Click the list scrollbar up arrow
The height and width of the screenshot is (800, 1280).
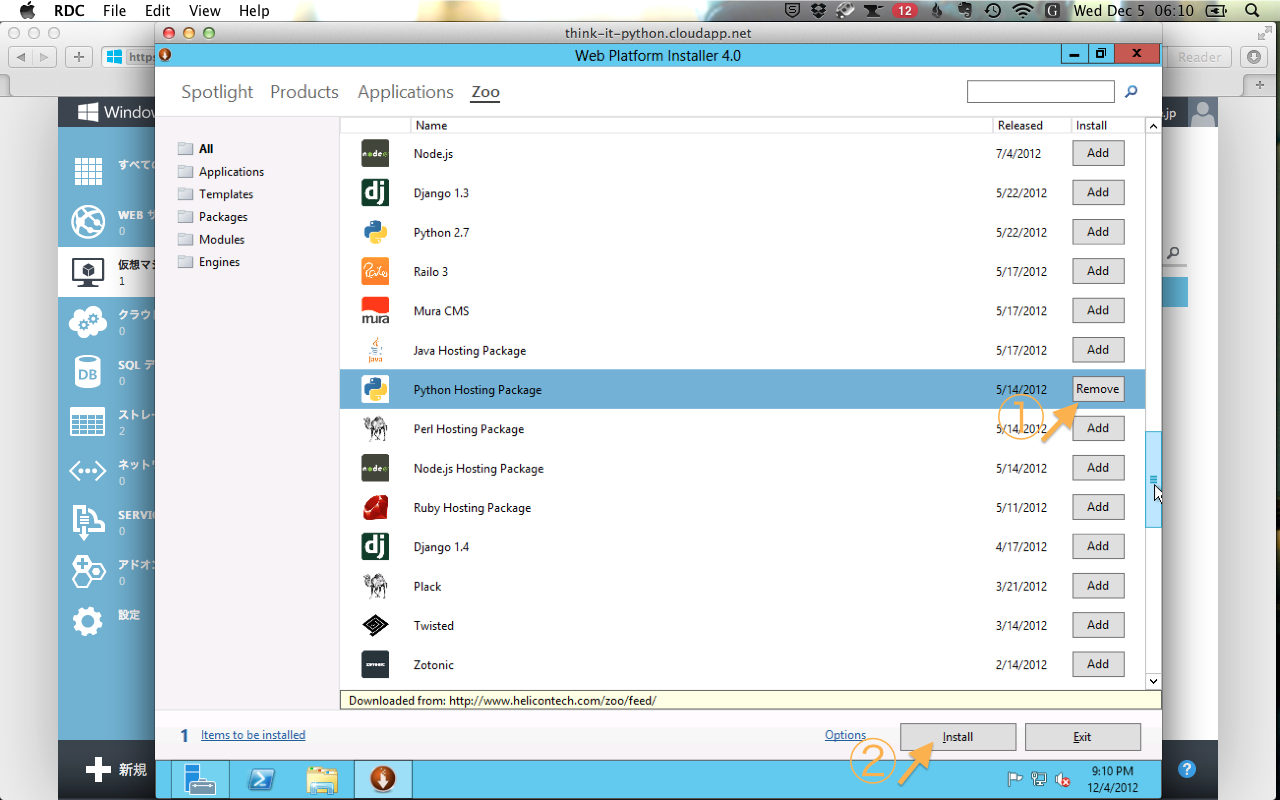tap(1153, 126)
